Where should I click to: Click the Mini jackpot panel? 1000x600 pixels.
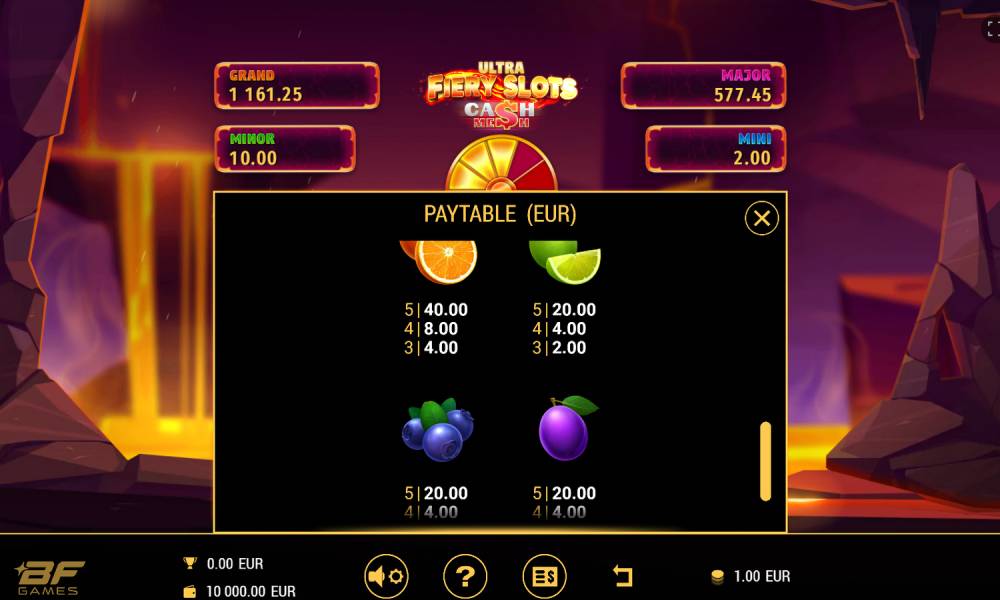point(716,149)
